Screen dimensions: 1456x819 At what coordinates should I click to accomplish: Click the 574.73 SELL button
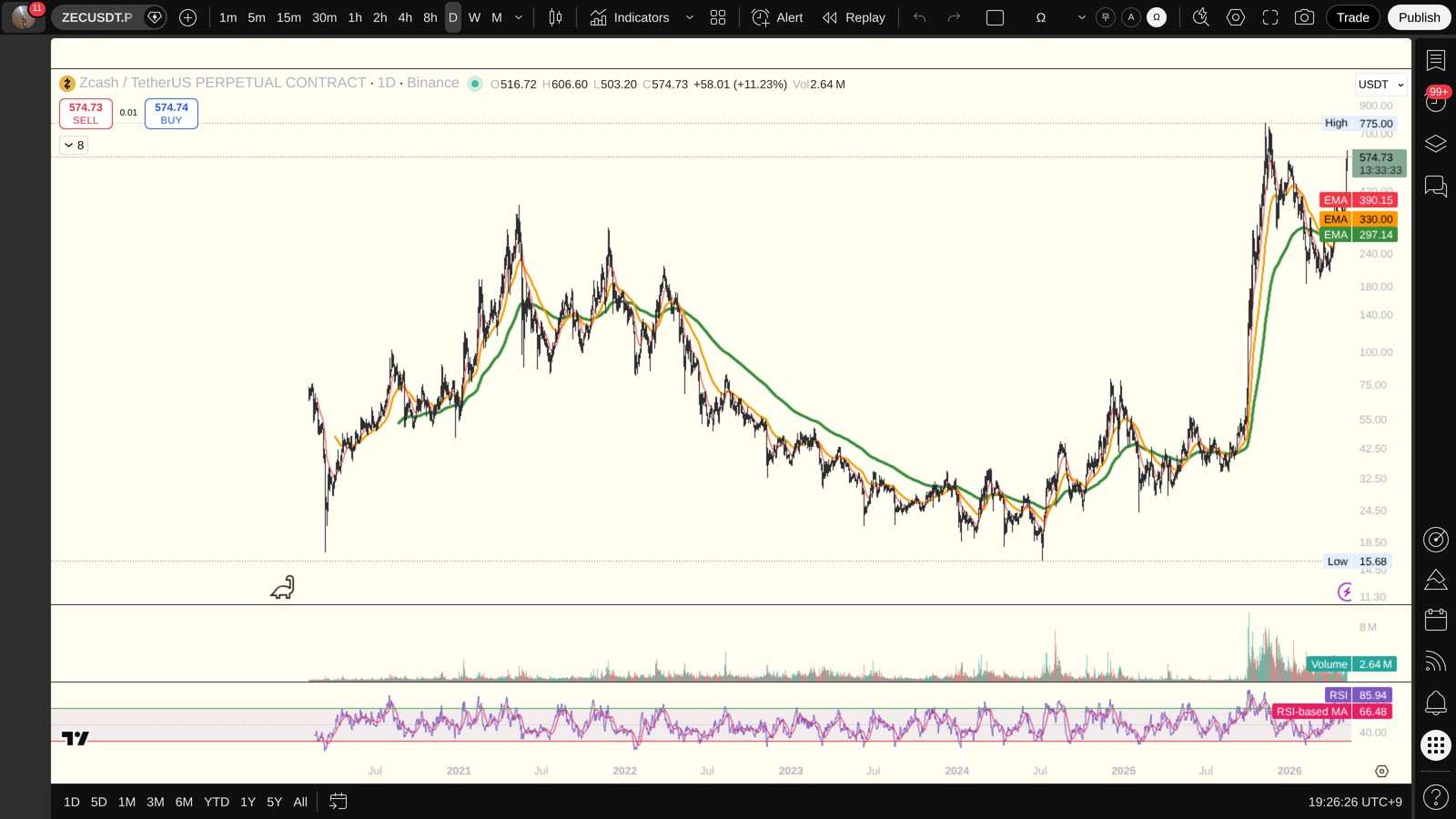click(86, 114)
